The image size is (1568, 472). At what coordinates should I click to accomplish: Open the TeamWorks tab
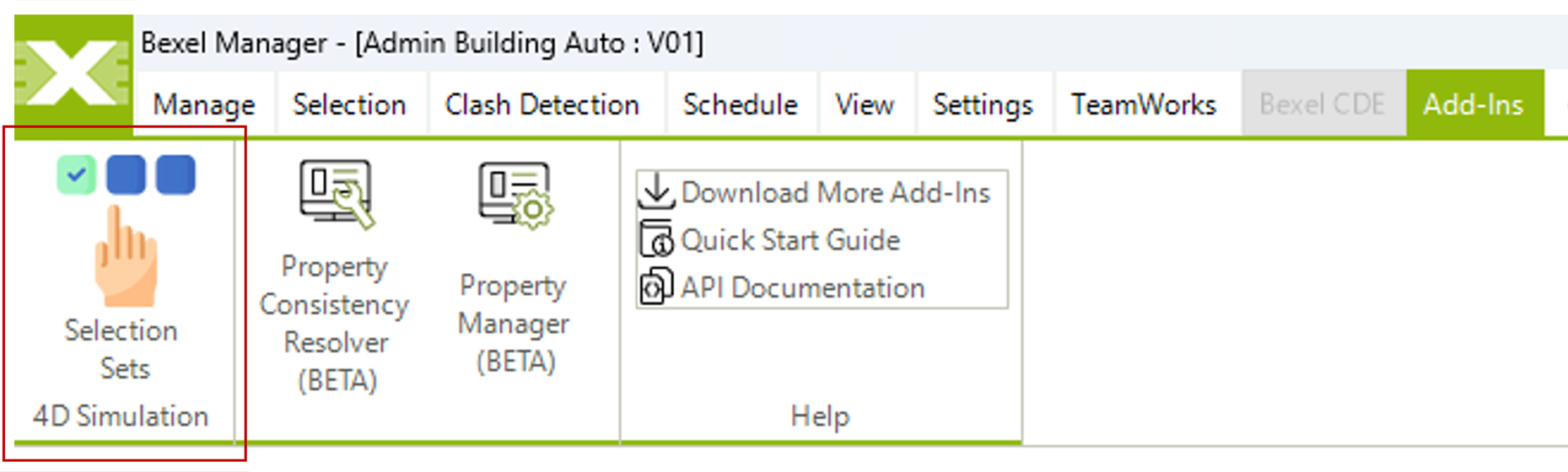pos(1143,105)
